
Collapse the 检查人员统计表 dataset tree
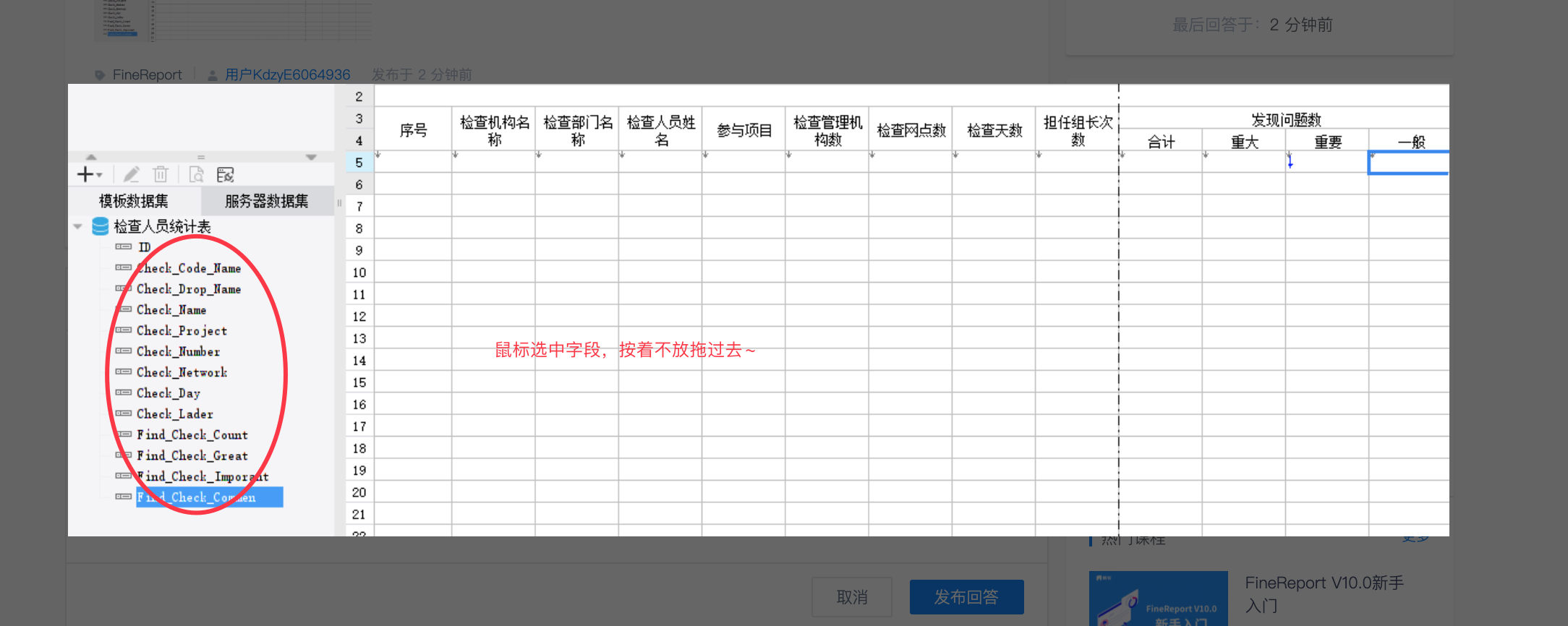pyautogui.click(x=77, y=227)
